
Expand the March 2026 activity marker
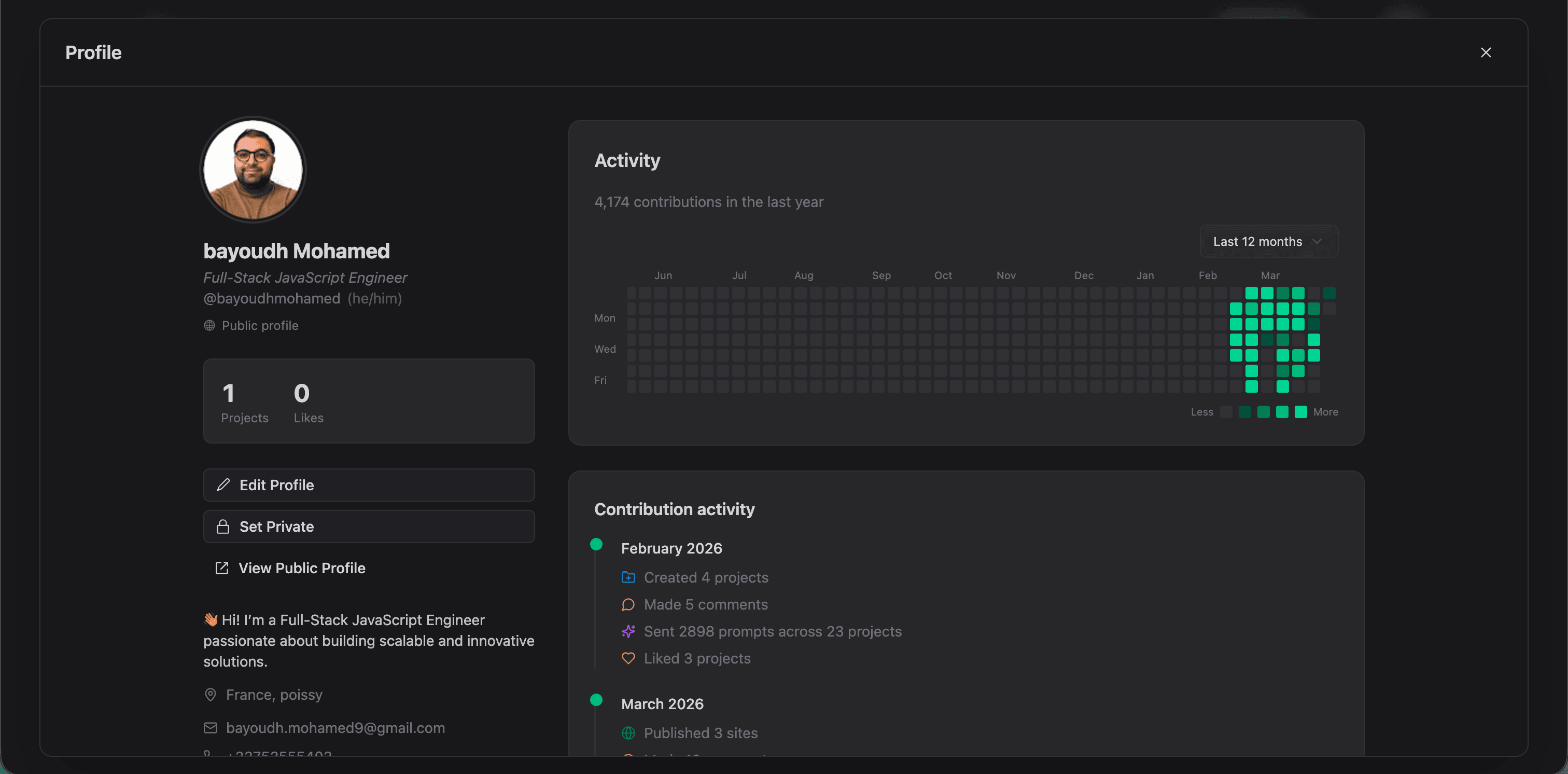[596, 700]
